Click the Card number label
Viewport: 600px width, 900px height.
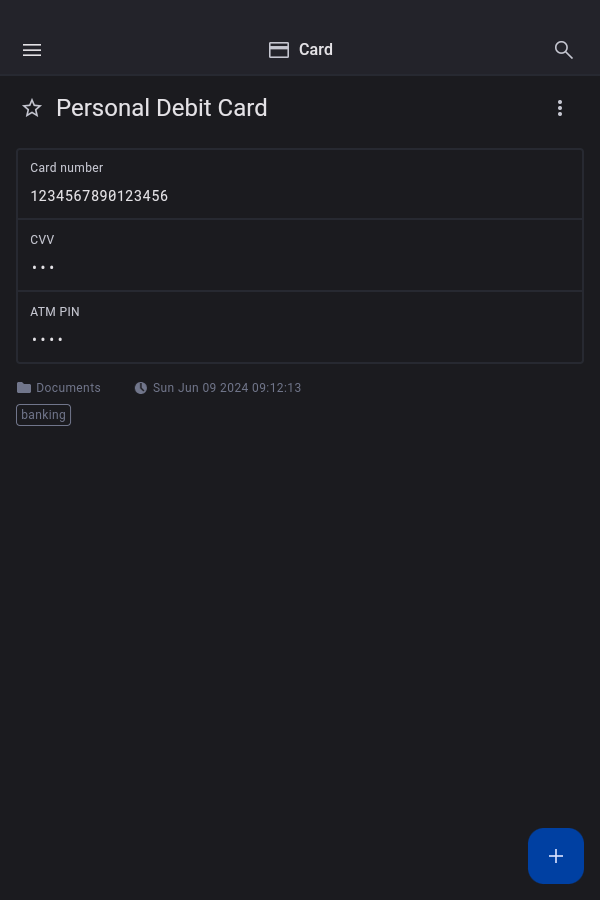tap(67, 168)
